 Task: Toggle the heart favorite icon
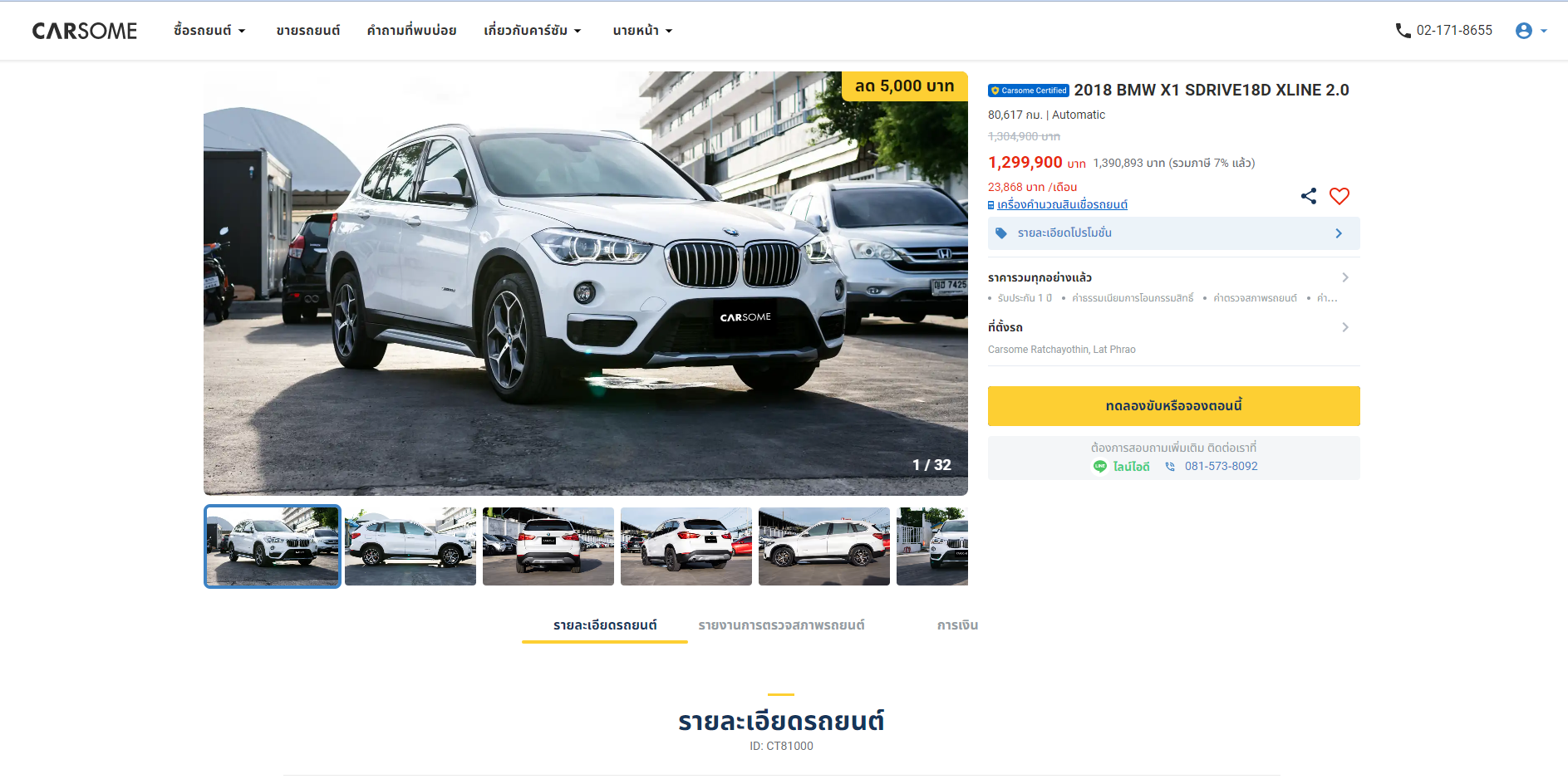(1339, 196)
